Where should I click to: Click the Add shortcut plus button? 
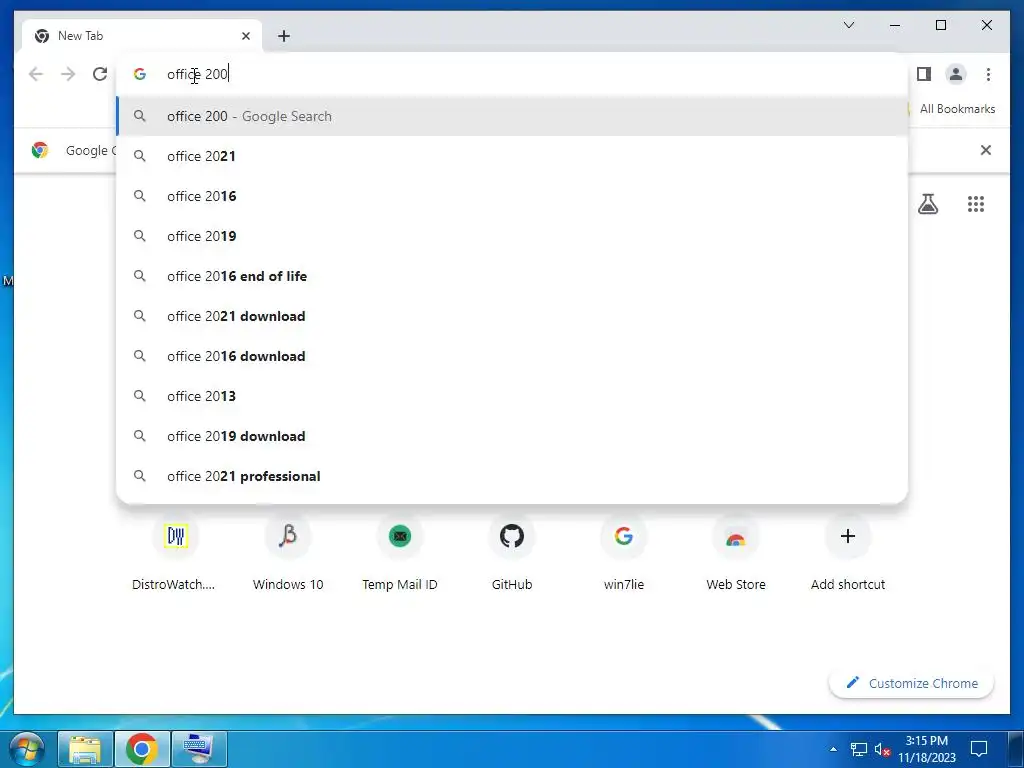tap(848, 536)
